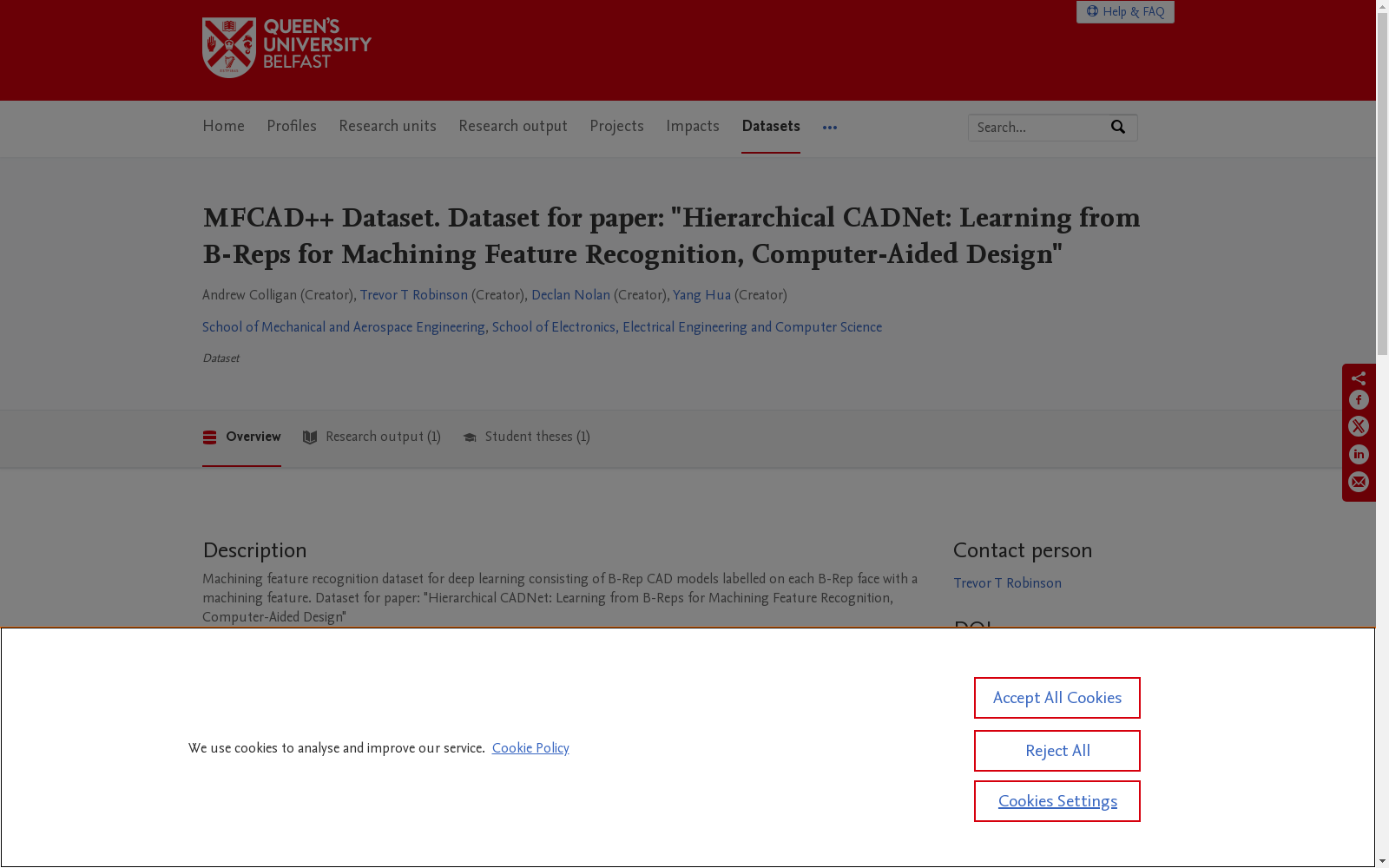Open School of Electronics, Electrical Engineering link

point(687,327)
